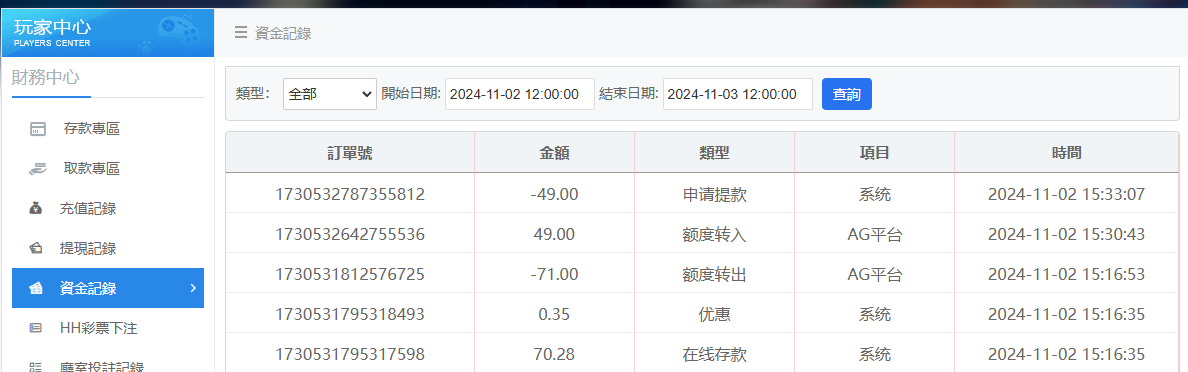The width and height of the screenshot is (1188, 372).
Task: Click the hamburger menu icon beside 資金記錄
Action: [x=241, y=33]
